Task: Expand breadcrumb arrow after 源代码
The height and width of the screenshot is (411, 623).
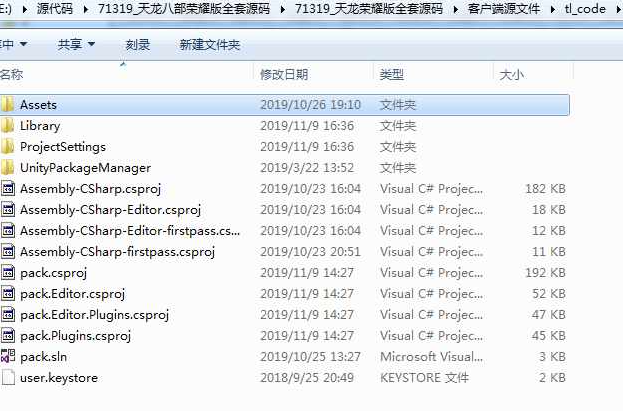Action: pyautogui.click(x=87, y=9)
